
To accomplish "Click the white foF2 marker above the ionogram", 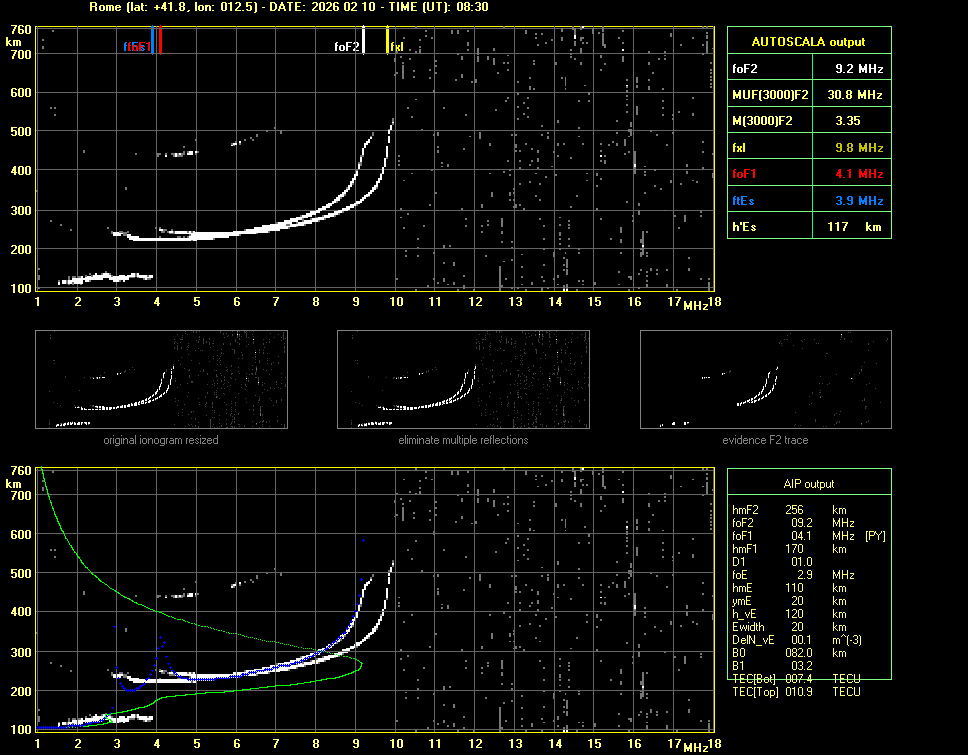I will click(364, 41).
